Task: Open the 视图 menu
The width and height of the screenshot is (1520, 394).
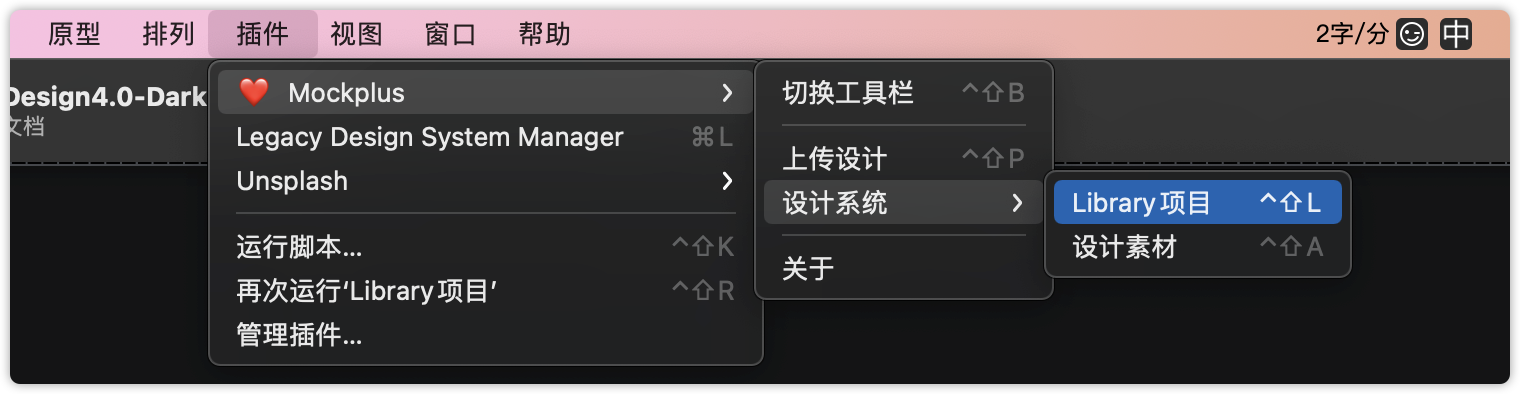Action: click(x=357, y=35)
